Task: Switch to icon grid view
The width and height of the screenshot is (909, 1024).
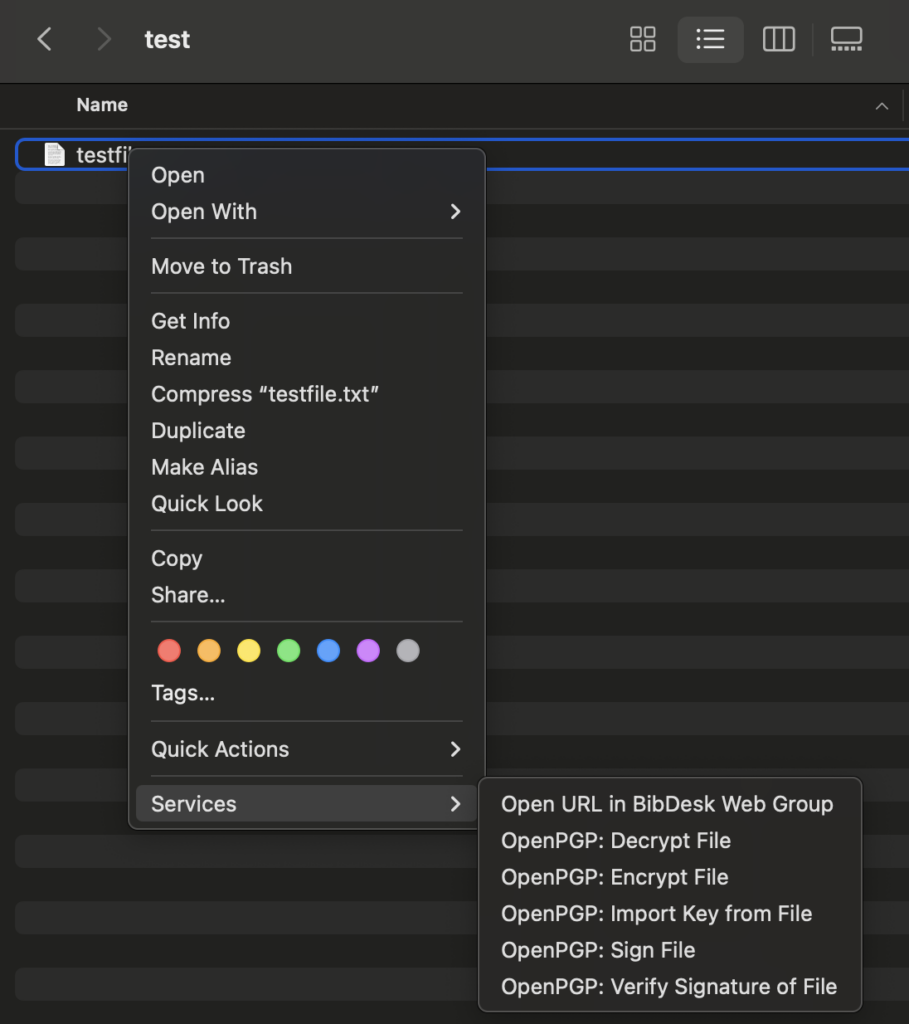Action: tap(642, 40)
